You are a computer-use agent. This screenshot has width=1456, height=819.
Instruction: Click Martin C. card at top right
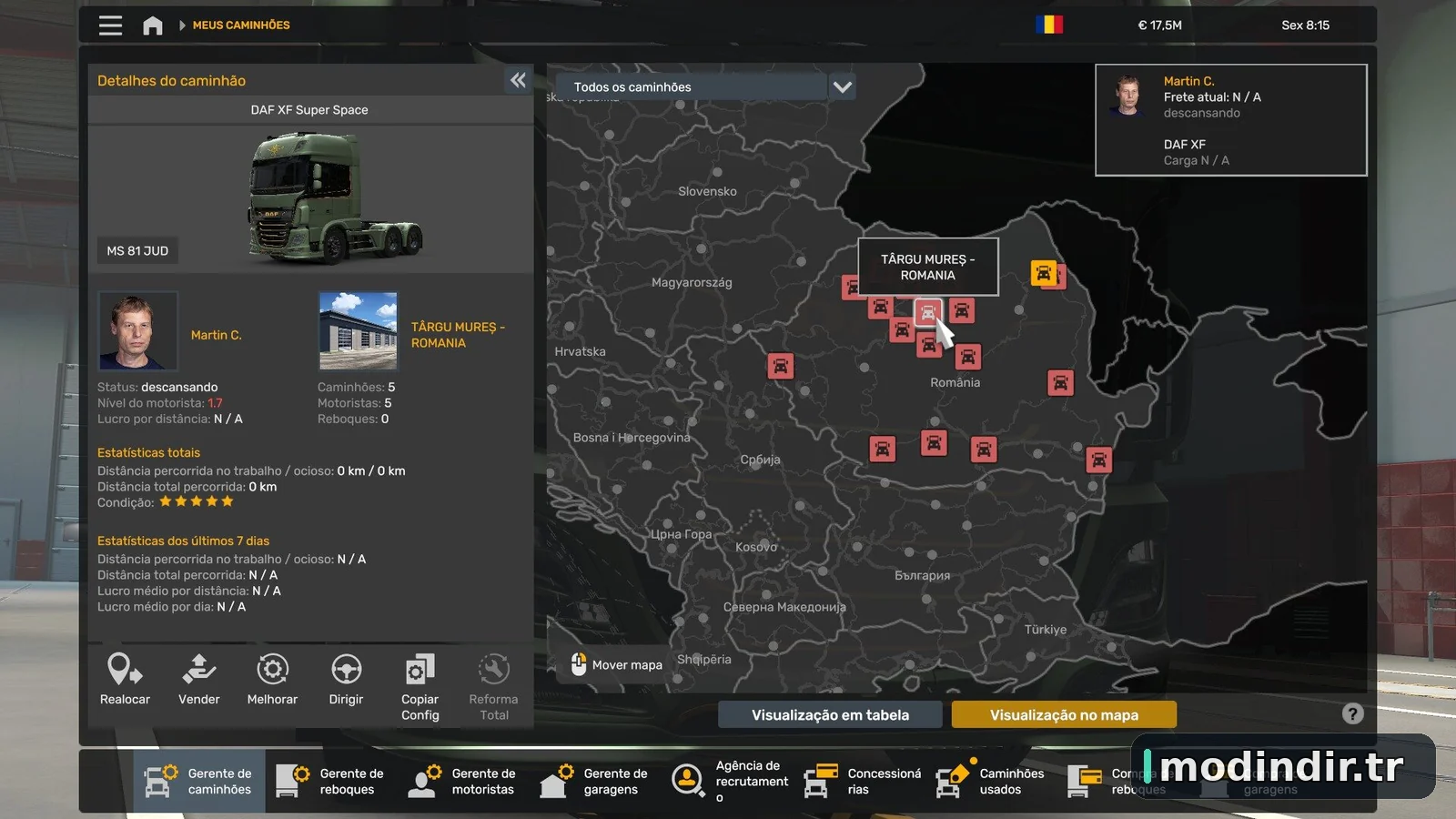point(1231,119)
